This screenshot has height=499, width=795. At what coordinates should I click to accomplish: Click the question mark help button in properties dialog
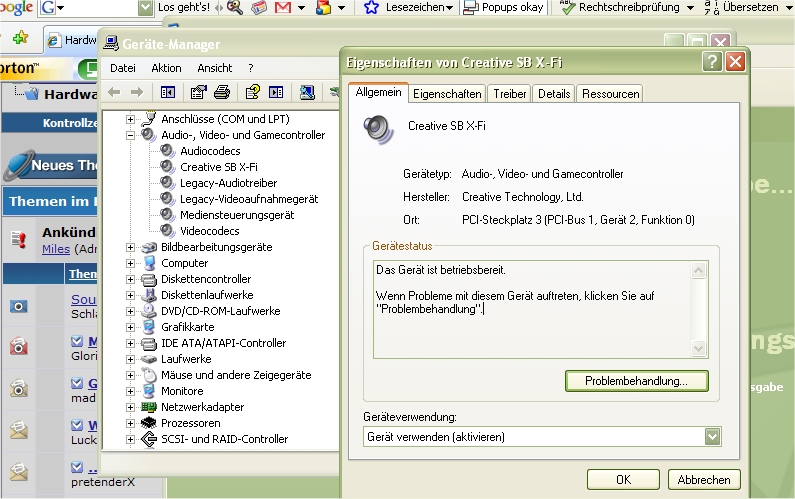click(712, 61)
